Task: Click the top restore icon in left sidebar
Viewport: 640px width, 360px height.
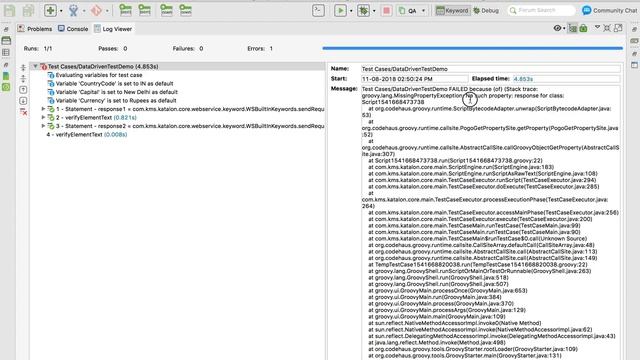Action: pos(6,29)
